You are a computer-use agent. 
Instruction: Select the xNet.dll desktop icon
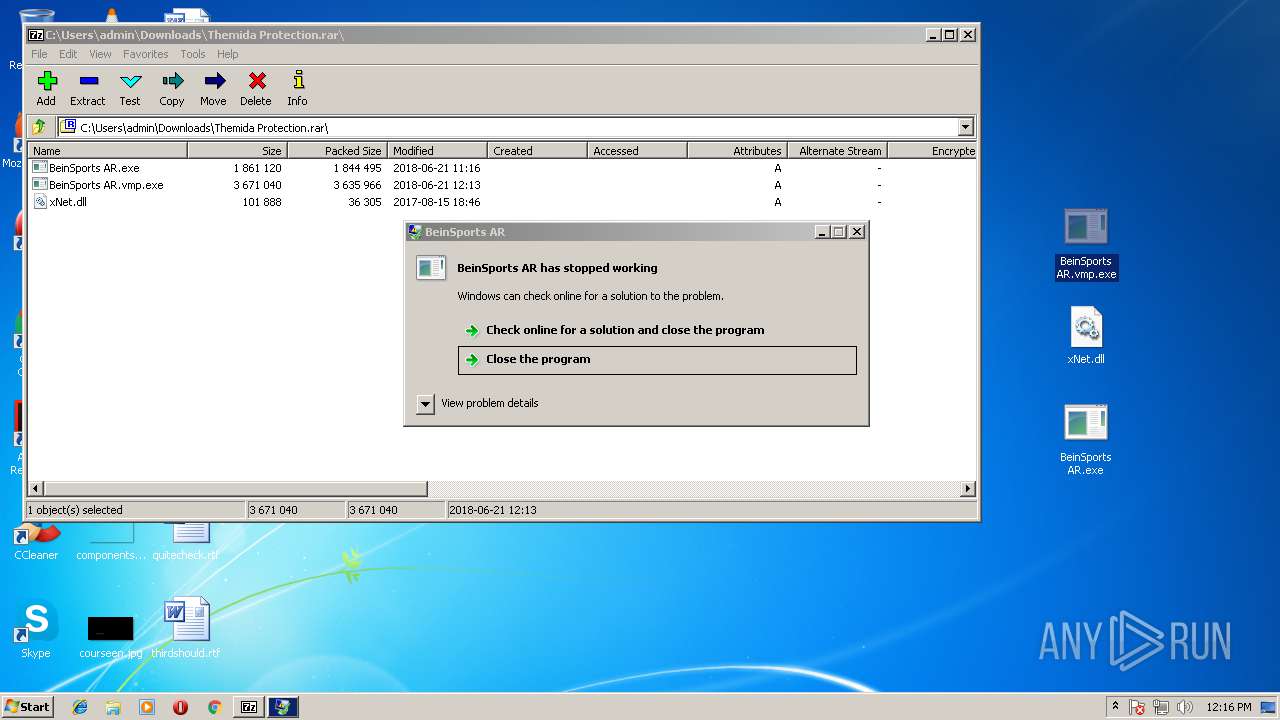[1086, 336]
